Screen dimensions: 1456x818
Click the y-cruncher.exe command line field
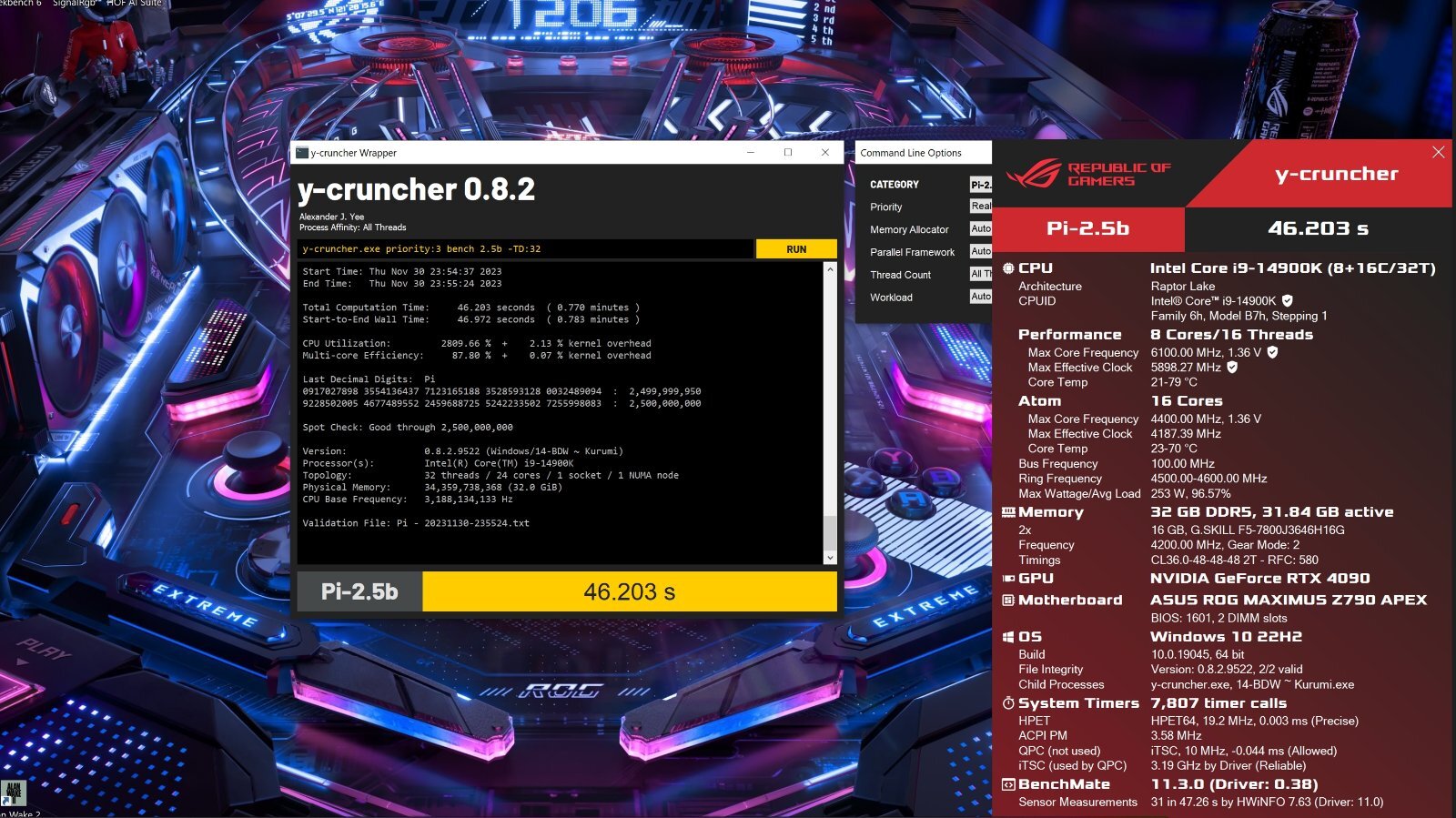pyautogui.click(x=526, y=248)
